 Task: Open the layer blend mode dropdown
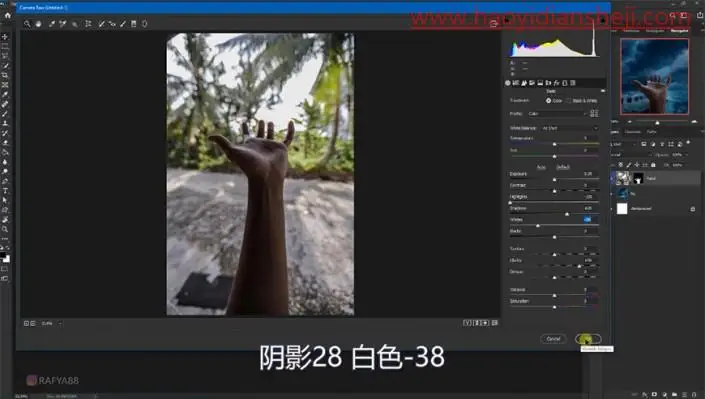(x=631, y=155)
